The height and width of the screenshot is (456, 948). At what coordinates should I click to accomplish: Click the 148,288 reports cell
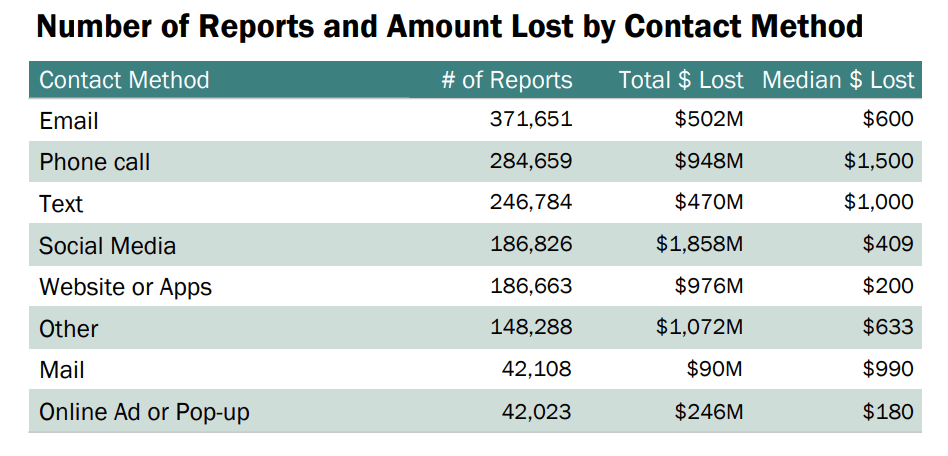531,328
